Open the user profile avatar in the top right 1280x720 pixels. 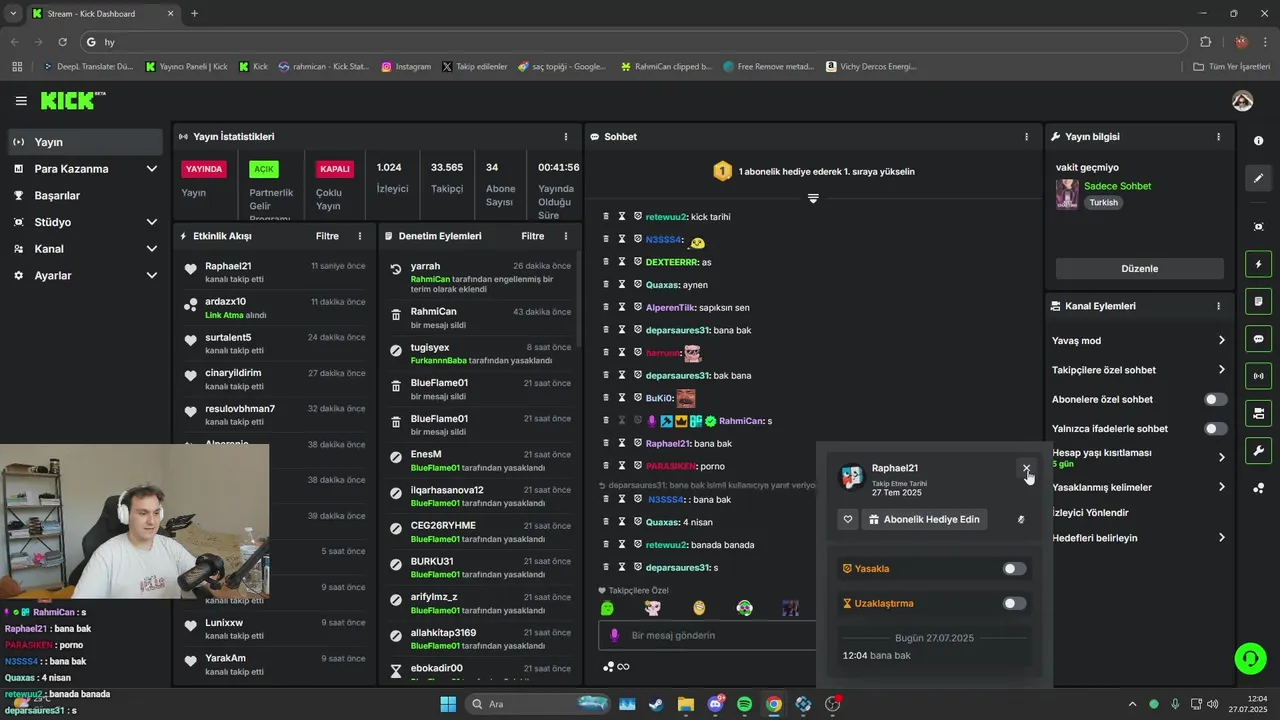pyautogui.click(x=1243, y=101)
